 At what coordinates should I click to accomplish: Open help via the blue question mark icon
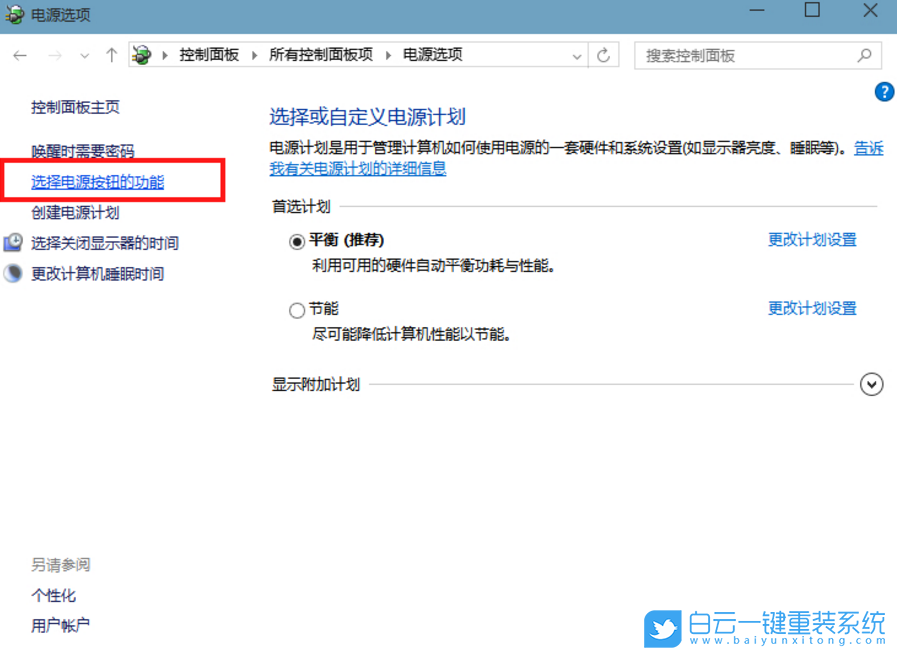[884, 91]
